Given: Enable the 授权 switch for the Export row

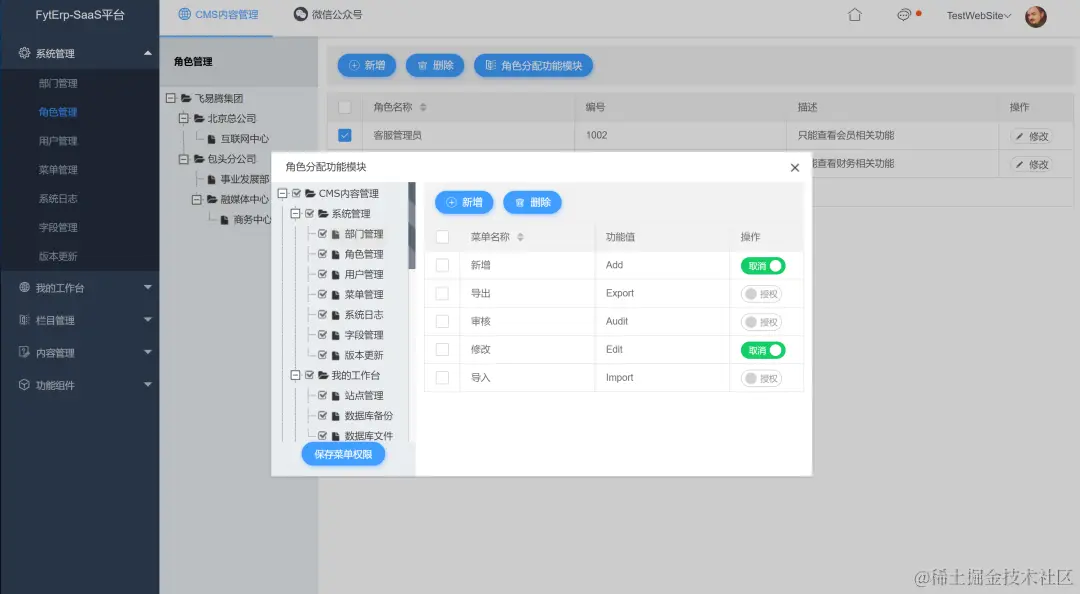Looking at the screenshot, I should 762,293.
